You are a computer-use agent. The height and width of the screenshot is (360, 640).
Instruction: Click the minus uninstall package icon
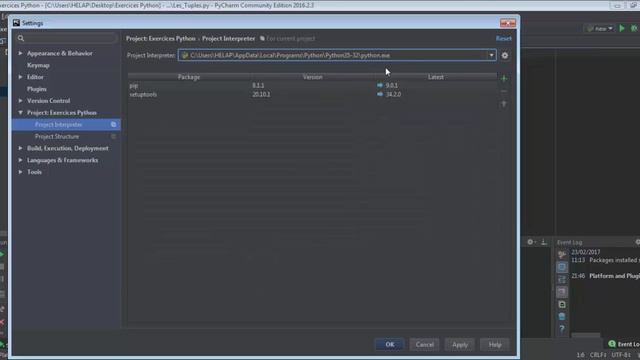(x=504, y=91)
